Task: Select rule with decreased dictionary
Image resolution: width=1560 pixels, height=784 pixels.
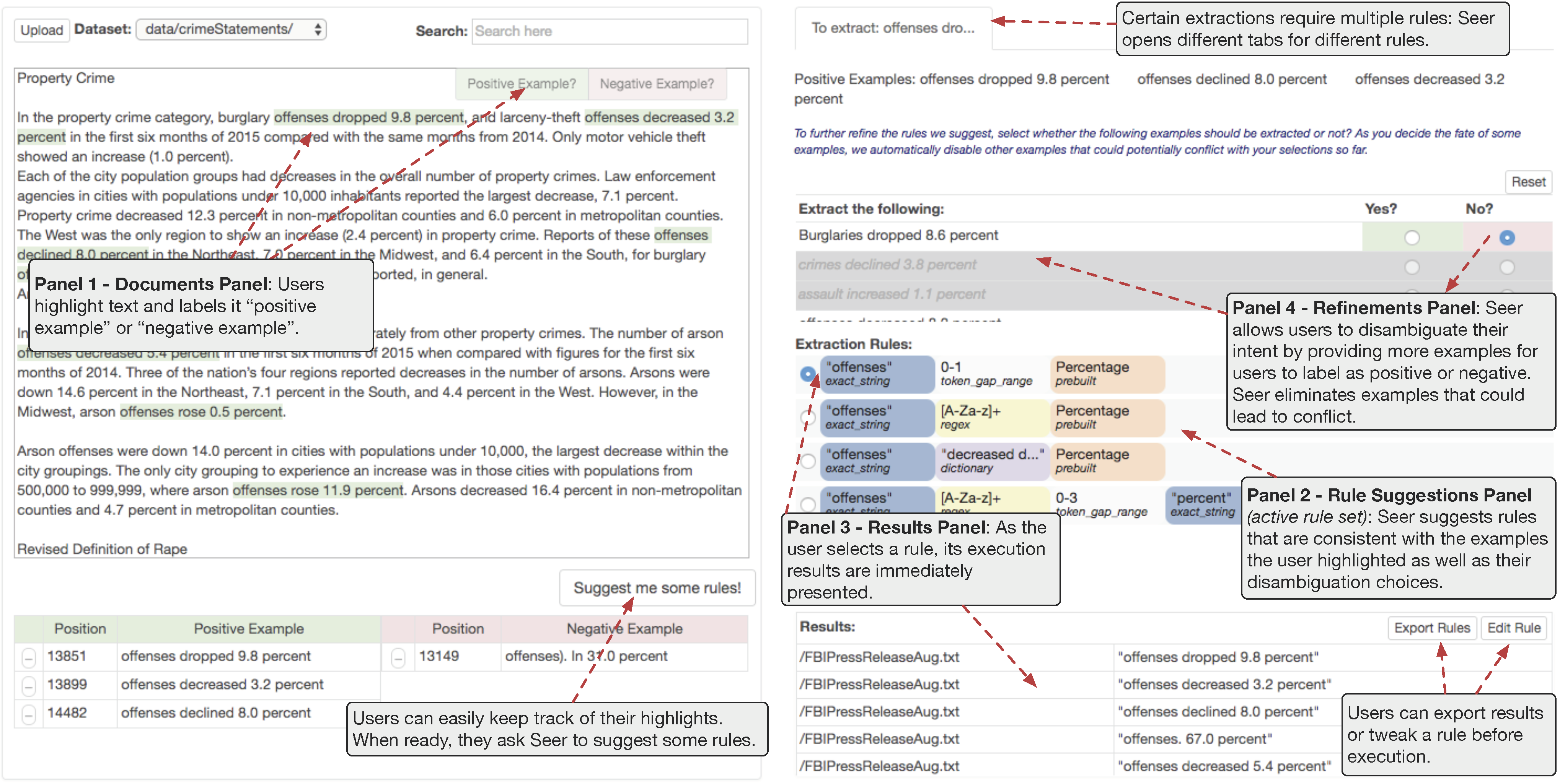Action: click(x=807, y=461)
